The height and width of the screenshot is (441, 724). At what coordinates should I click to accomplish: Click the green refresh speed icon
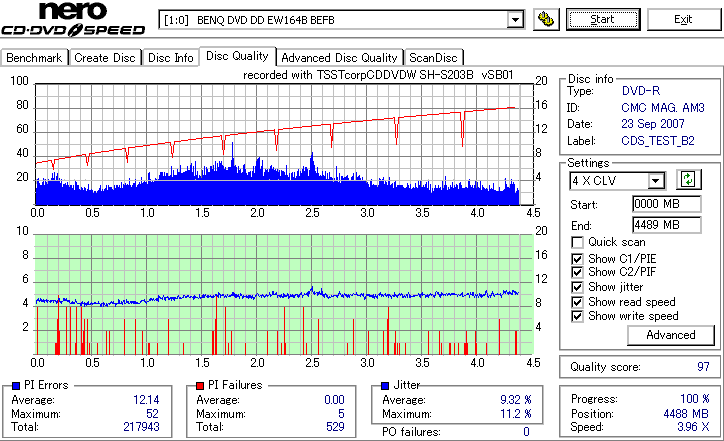click(688, 179)
